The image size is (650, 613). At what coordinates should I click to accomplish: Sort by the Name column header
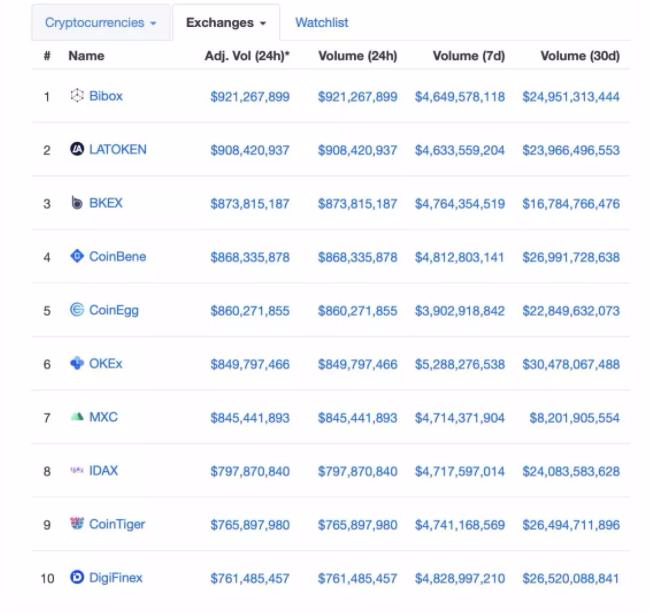pyautogui.click(x=86, y=56)
